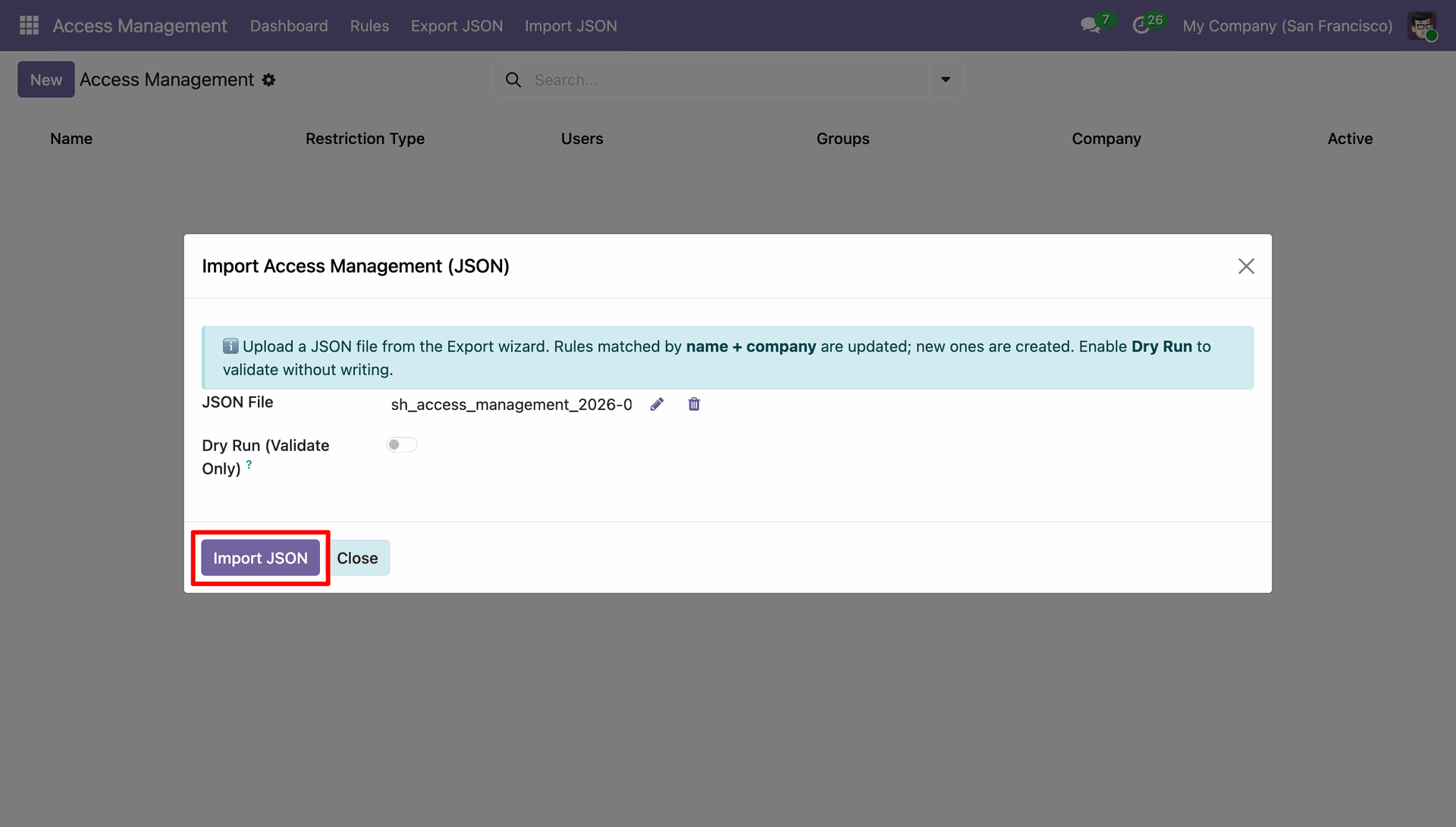This screenshot has width=1456, height=827.
Task: Click into the Search field
Action: point(728,80)
